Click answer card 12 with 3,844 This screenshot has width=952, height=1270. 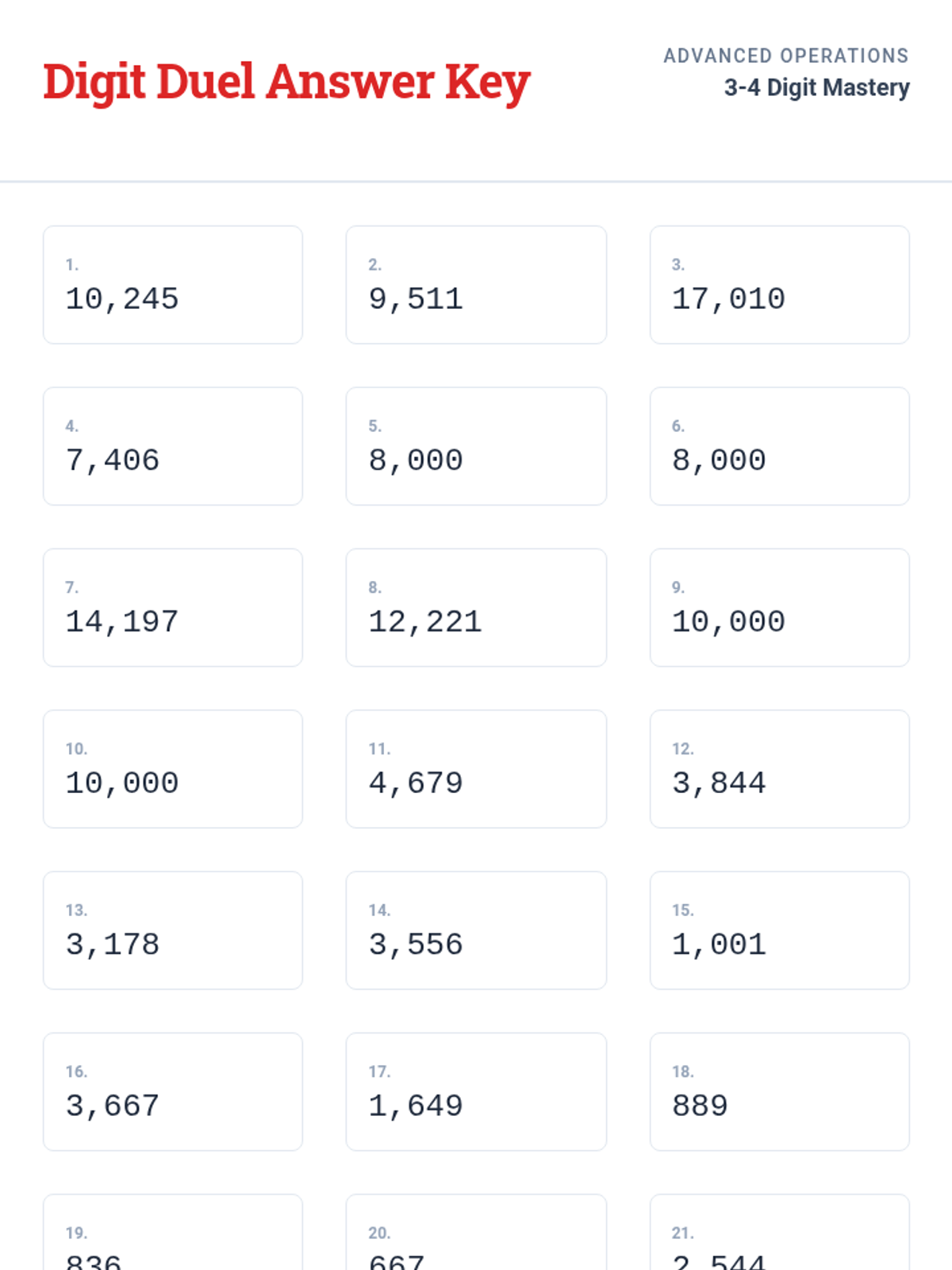pyautogui.click(x=779, y=769)
